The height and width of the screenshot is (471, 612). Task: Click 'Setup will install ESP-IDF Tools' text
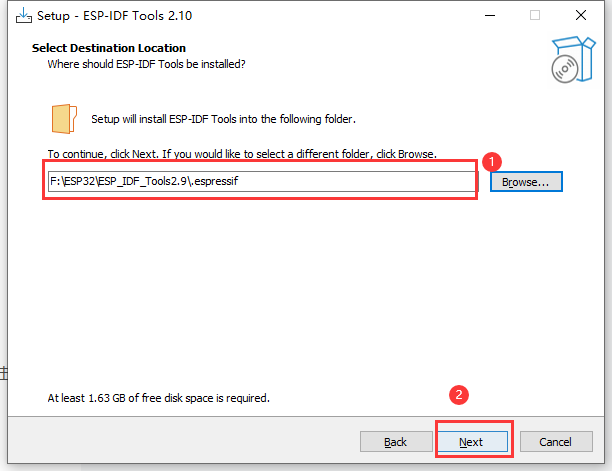(x=223, y=119)
